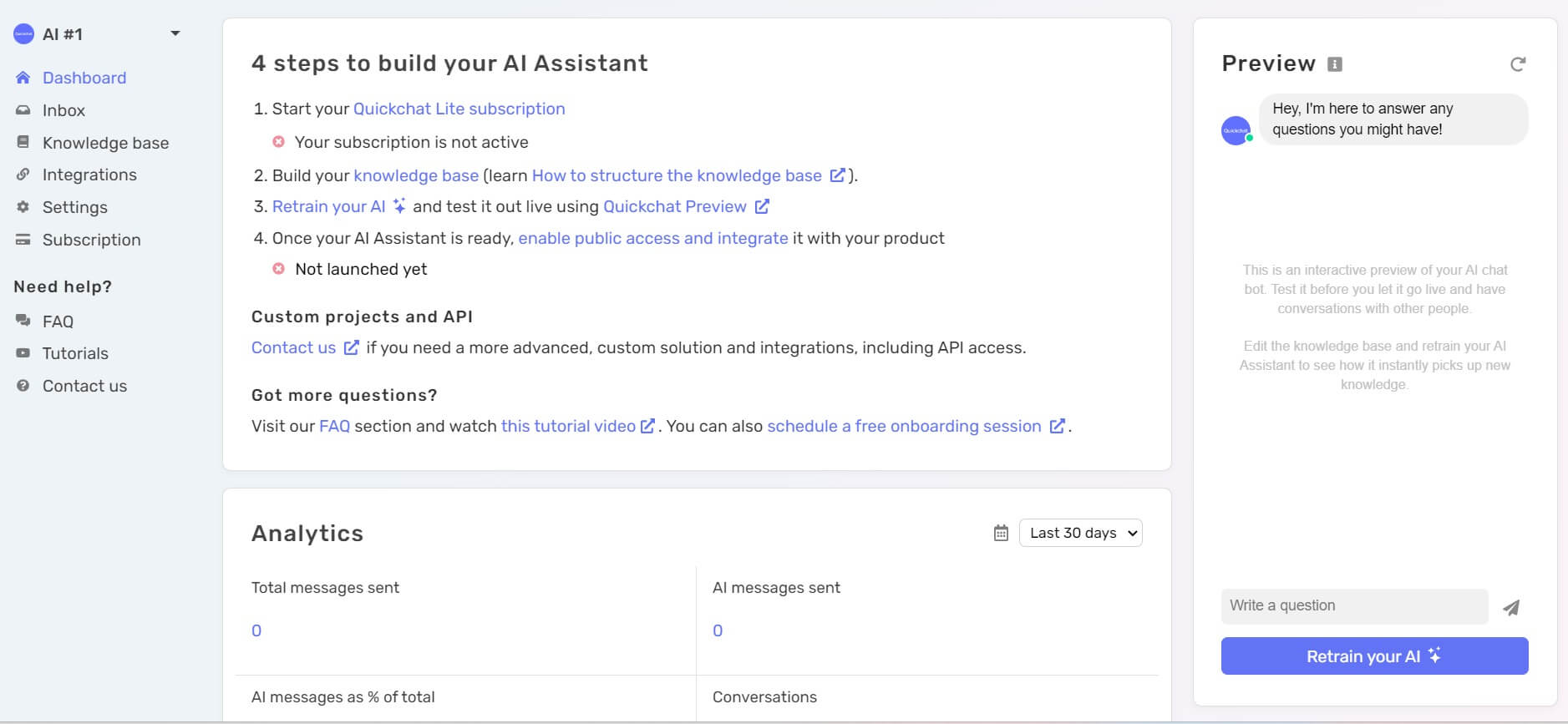
Task: Click external-link icon beside Contact us link
Action: point(352,347)
